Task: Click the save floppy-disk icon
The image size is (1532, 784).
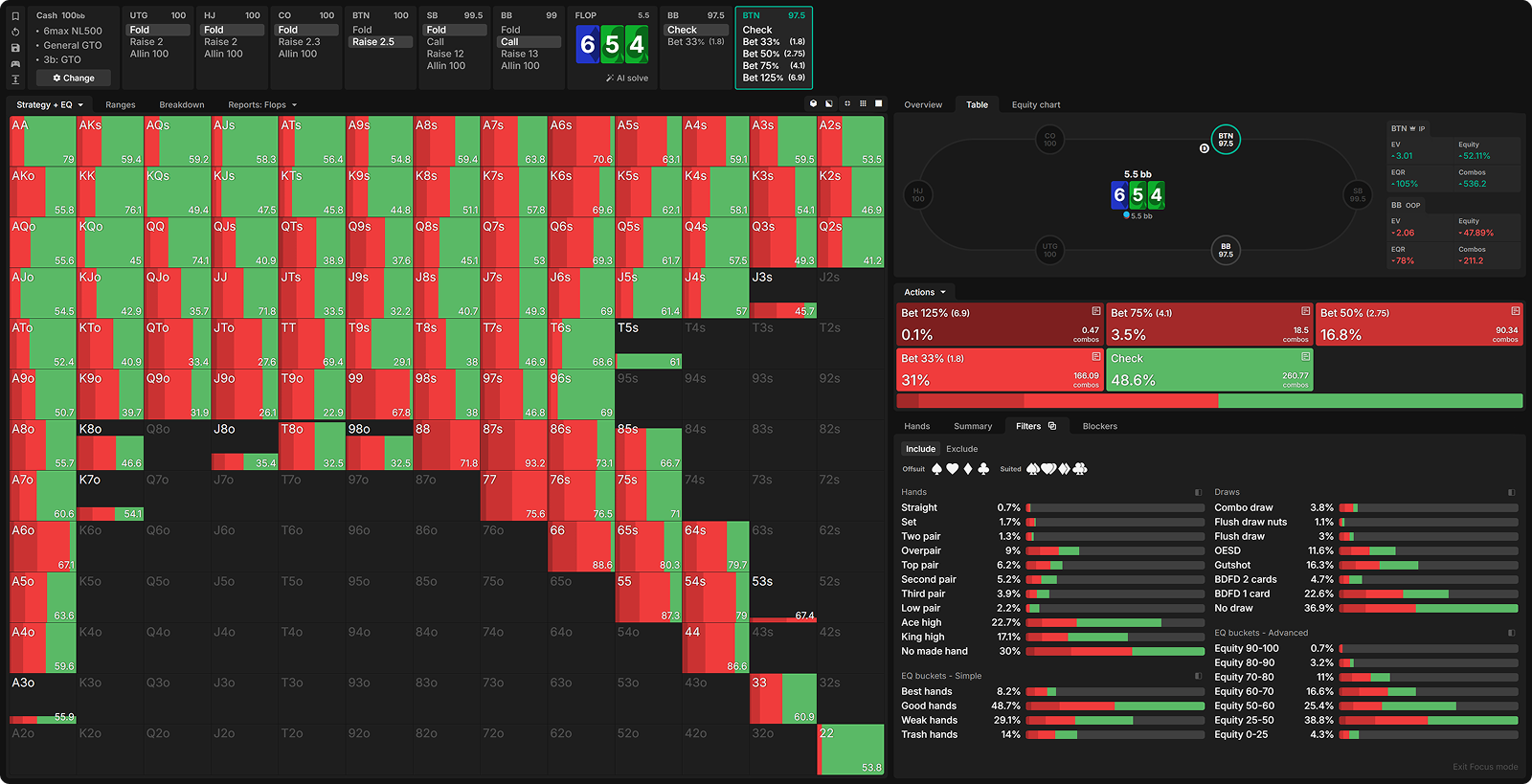Action: click(x=15, y=48)
